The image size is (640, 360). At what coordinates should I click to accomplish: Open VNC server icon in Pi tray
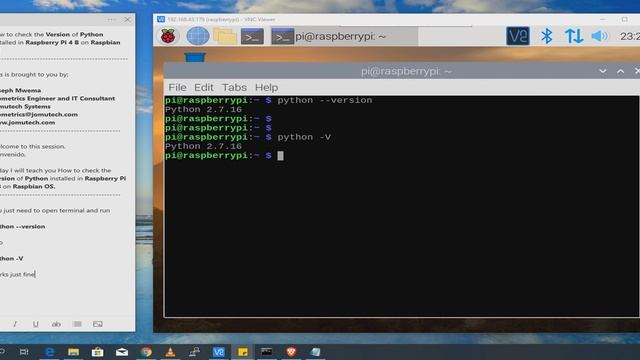[518, 36]
